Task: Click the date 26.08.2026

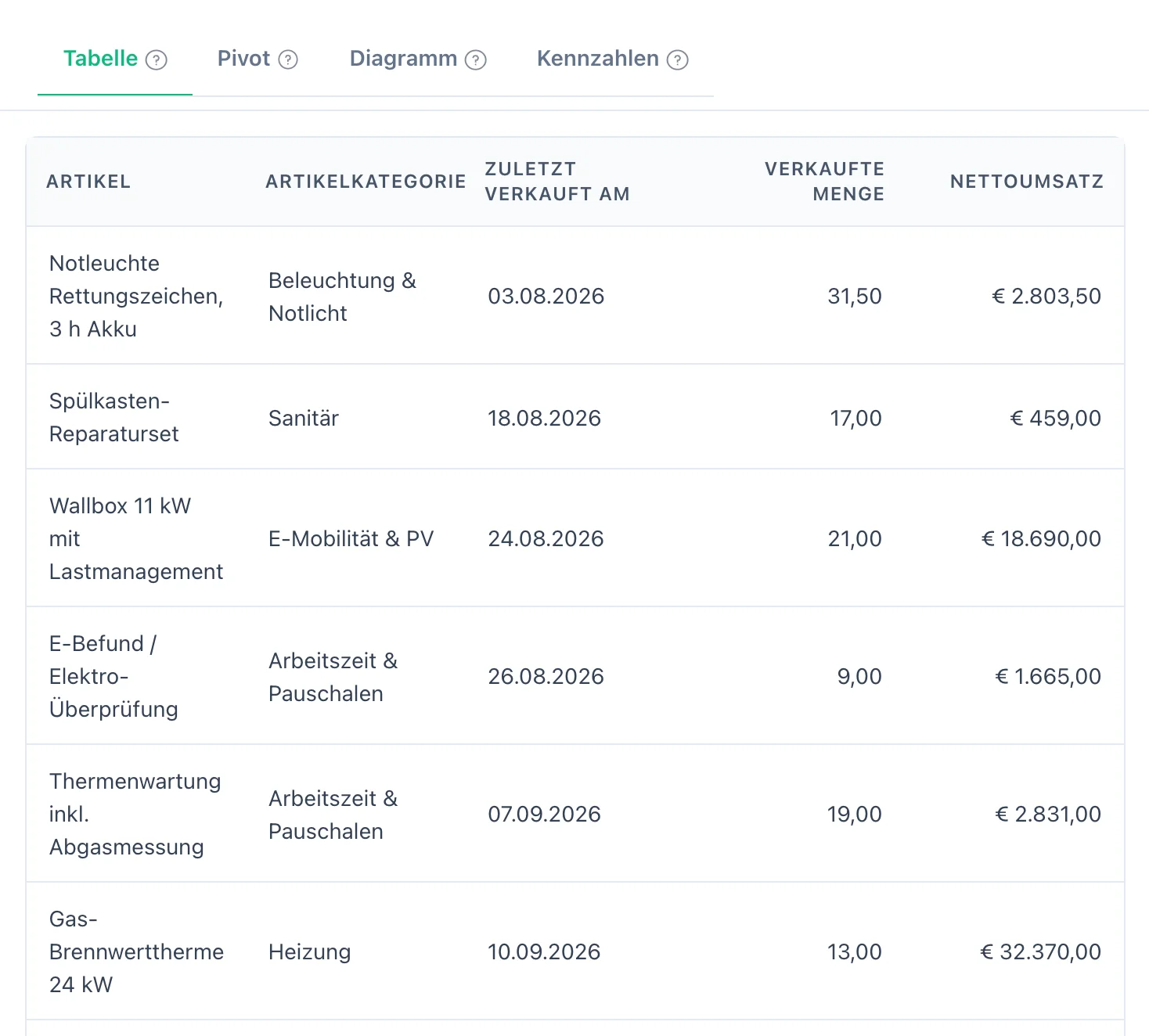Action: 546,676
